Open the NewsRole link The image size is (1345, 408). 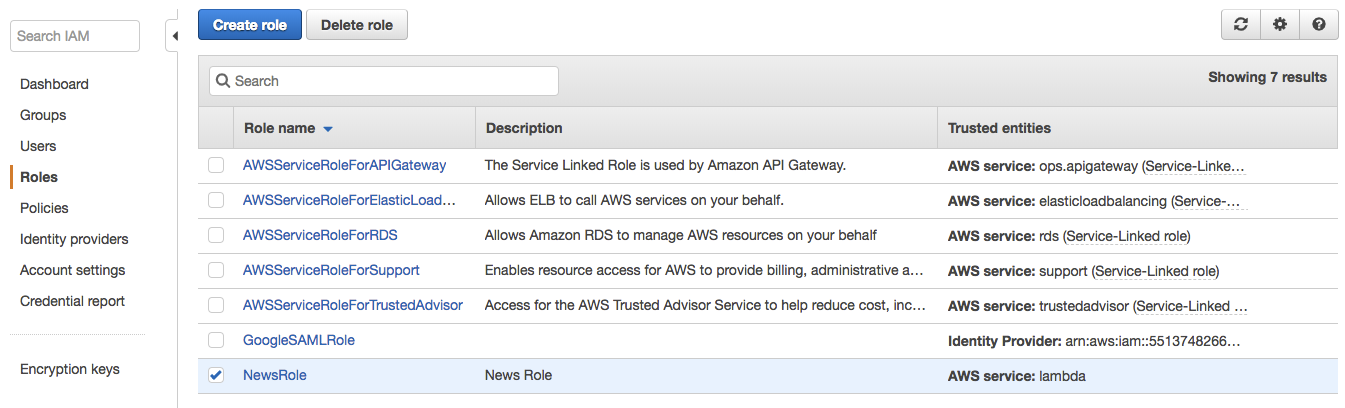click(x=275, y=375)
